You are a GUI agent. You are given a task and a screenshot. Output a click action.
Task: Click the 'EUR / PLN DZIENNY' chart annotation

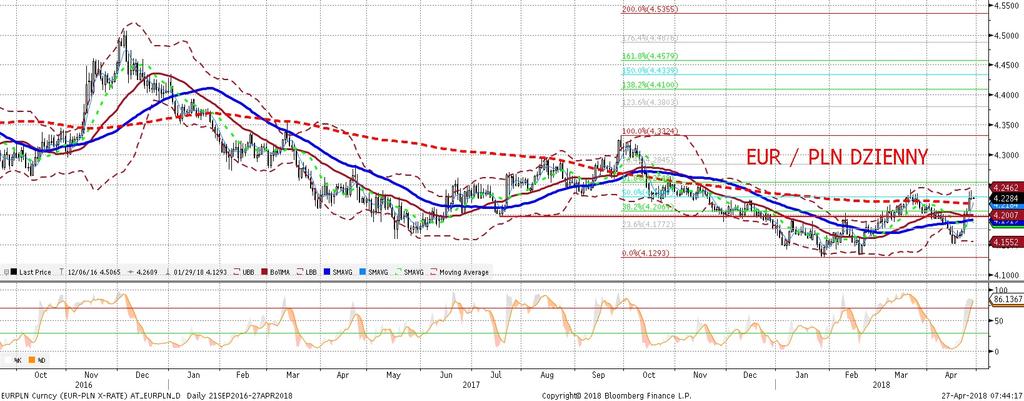point(837,157)
